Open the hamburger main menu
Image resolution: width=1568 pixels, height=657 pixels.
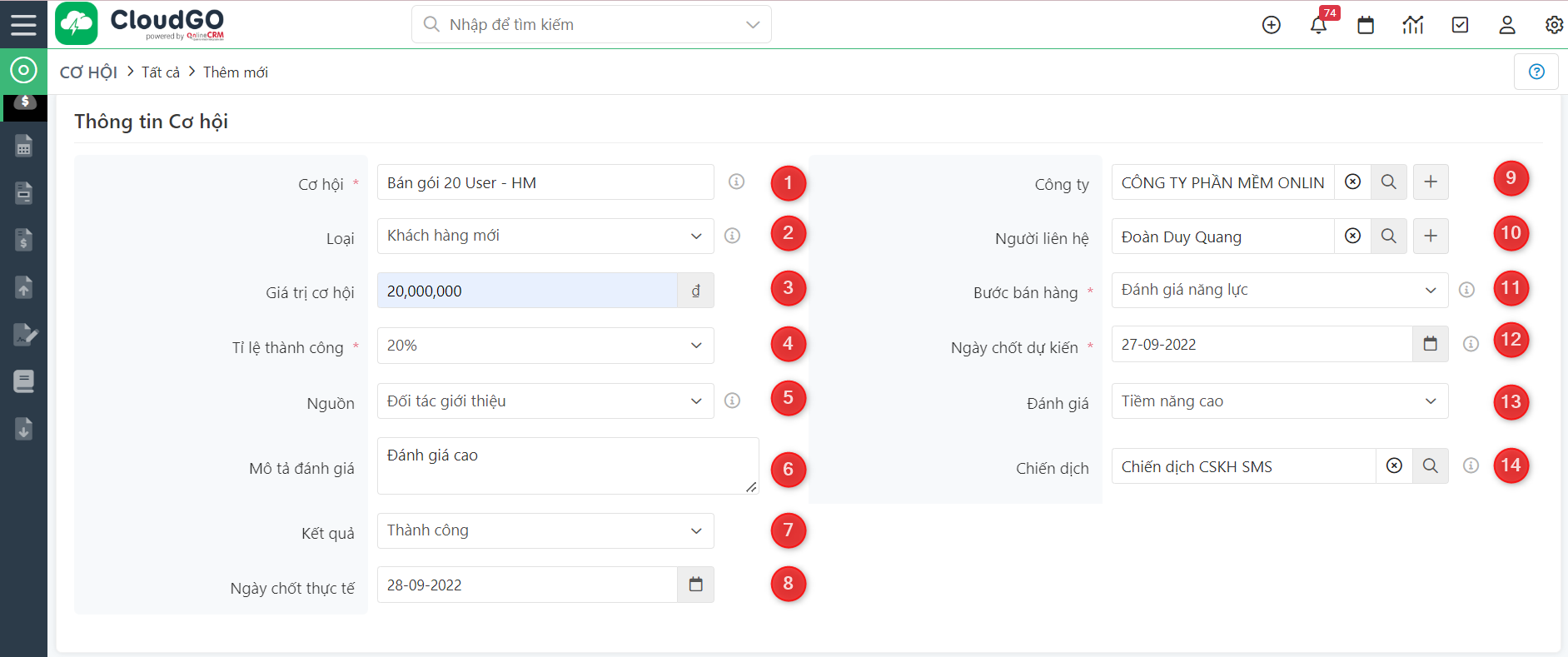[x=23, y=24]
